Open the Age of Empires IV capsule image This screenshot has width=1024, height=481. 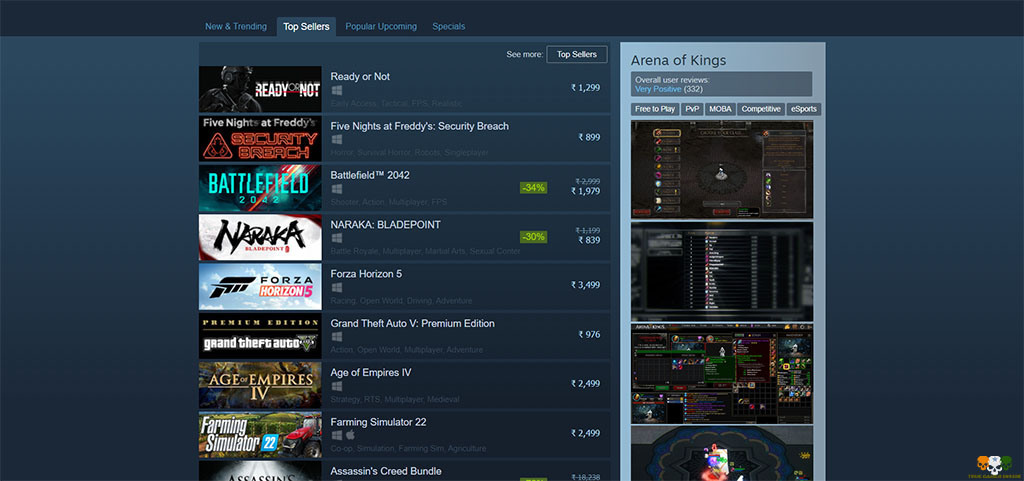pos(260,385)
